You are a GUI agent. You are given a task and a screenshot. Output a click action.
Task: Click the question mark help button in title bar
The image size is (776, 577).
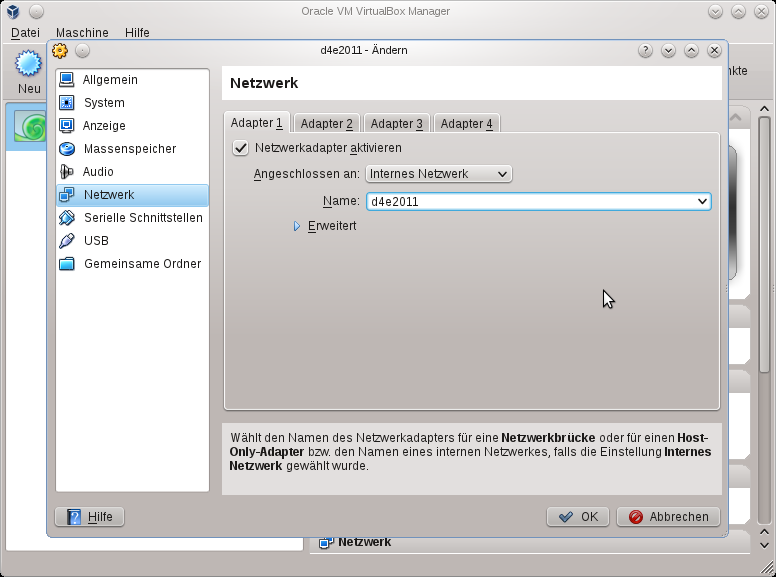pyautogui.click(x=645, y=50)
